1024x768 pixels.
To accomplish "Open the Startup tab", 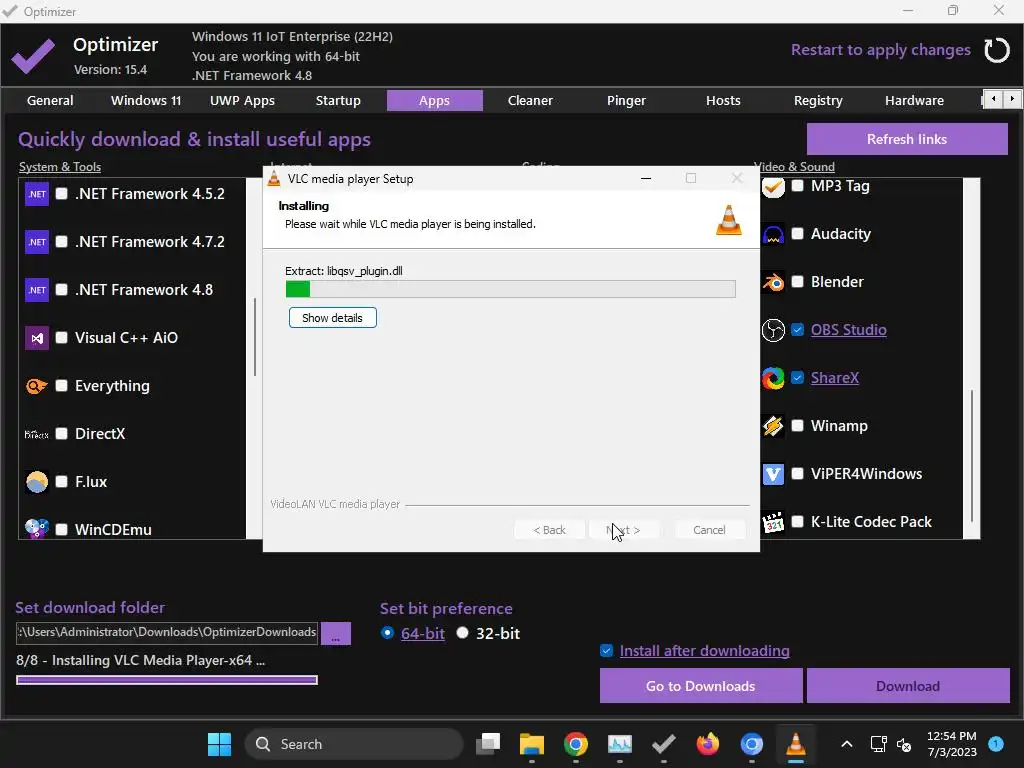I will tap(338, 101).
